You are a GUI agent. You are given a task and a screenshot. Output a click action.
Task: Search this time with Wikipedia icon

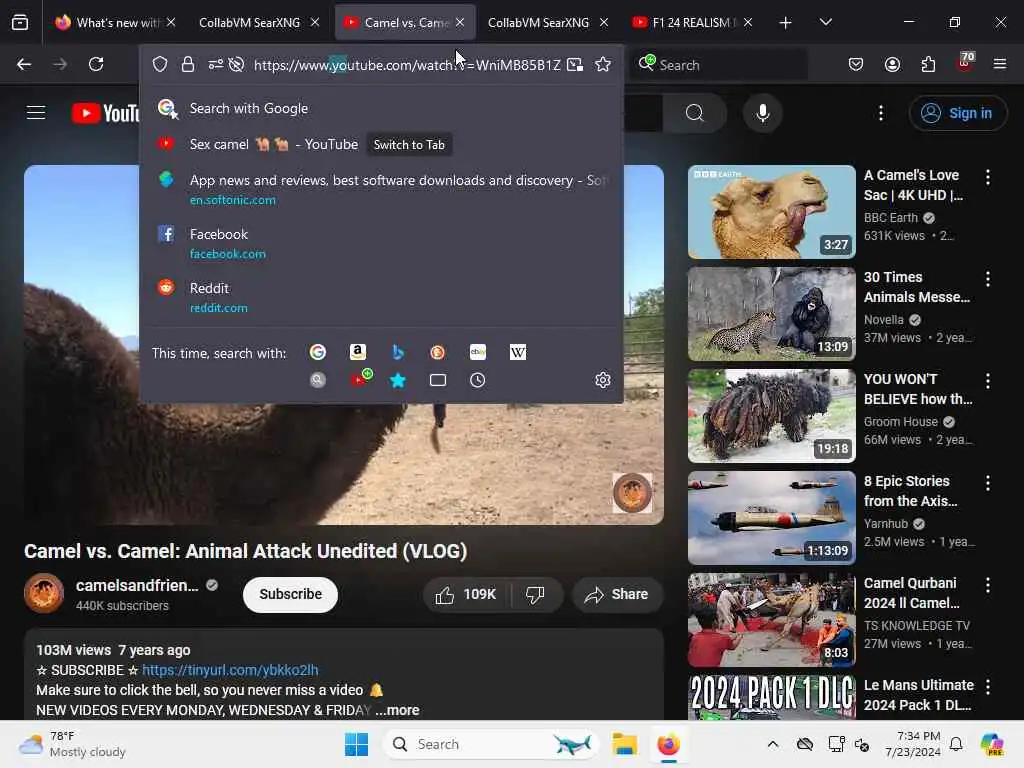coord(517,353)
